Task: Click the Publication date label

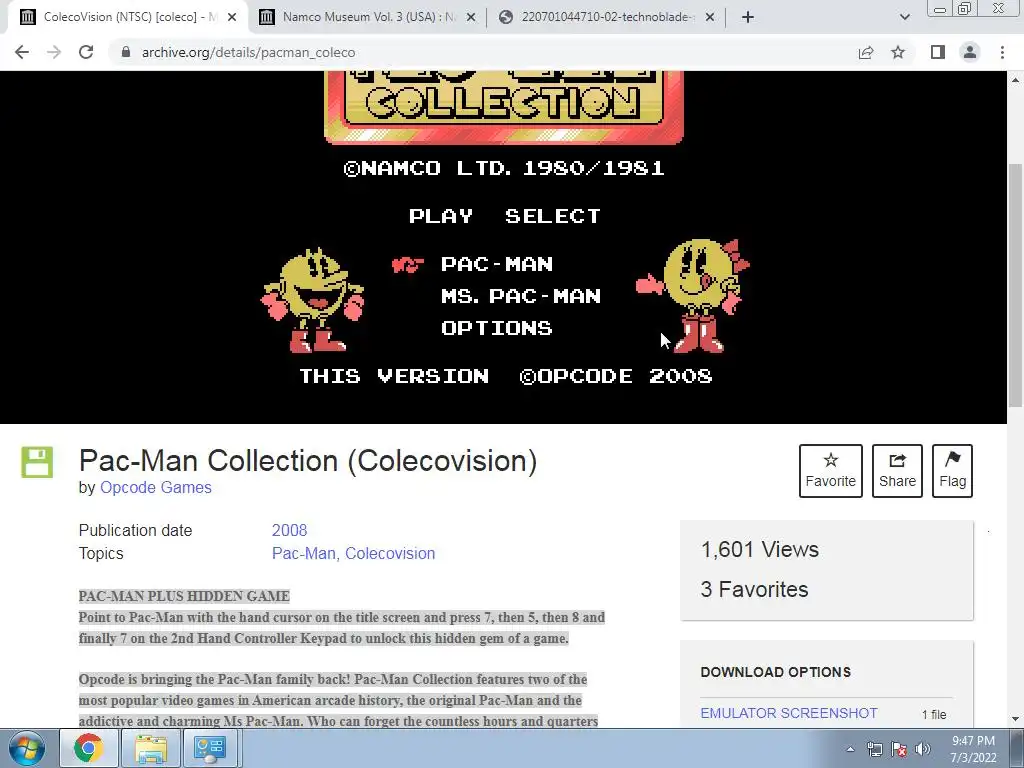Action: click(135, 530)
